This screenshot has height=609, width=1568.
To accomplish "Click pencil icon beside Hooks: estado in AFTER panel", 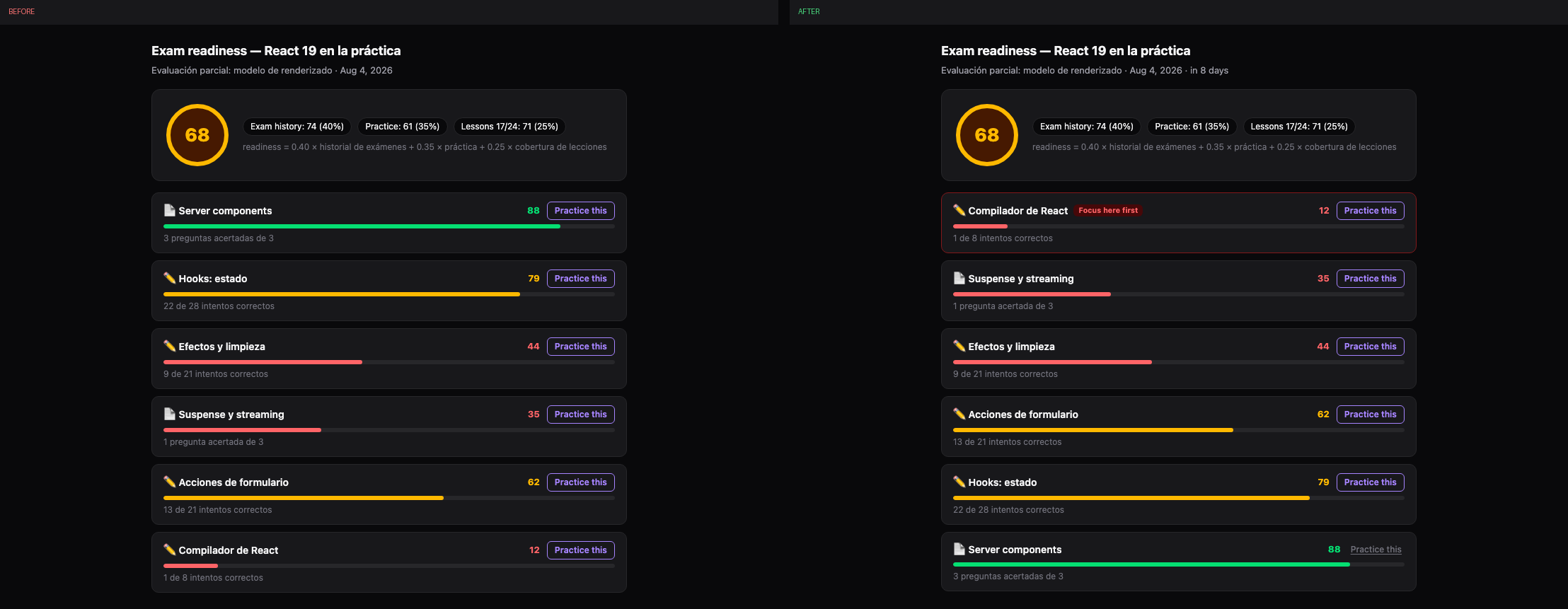I will [959, 482].
